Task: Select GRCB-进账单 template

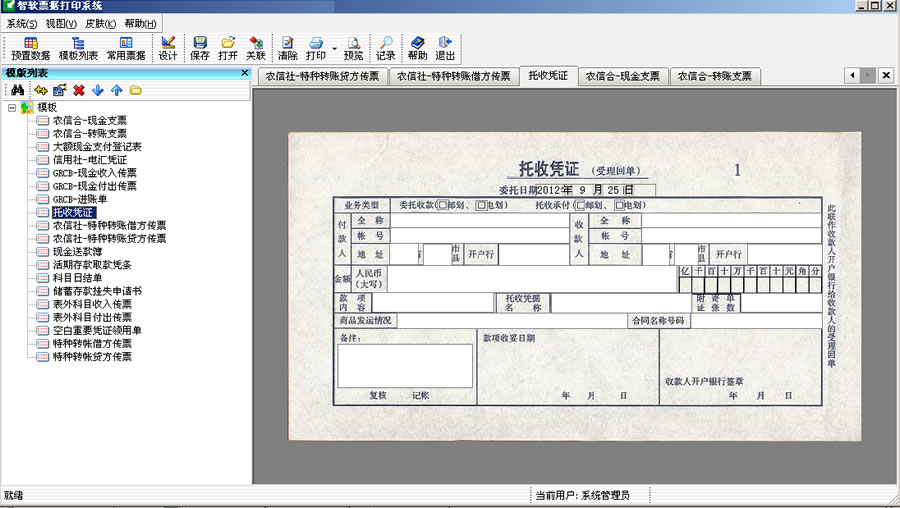Action: [80, 199]
